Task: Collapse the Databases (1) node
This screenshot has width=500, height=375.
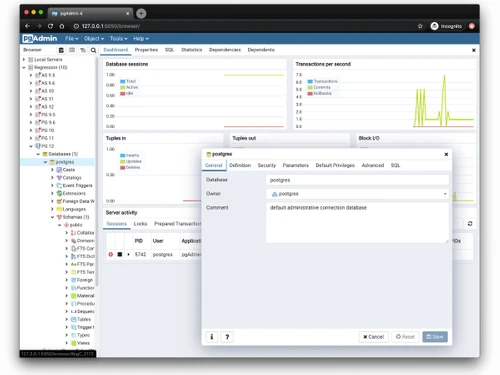Action: [38, 154]
